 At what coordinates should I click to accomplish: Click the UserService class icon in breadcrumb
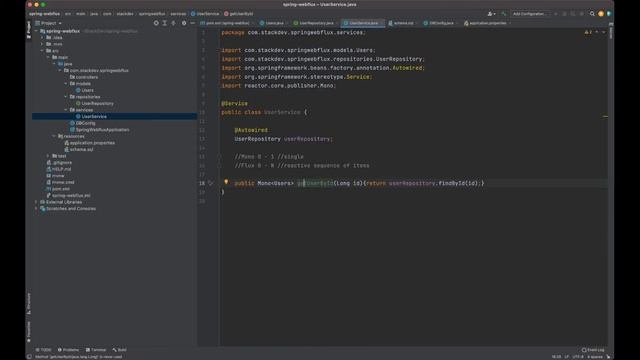point(193,14)
